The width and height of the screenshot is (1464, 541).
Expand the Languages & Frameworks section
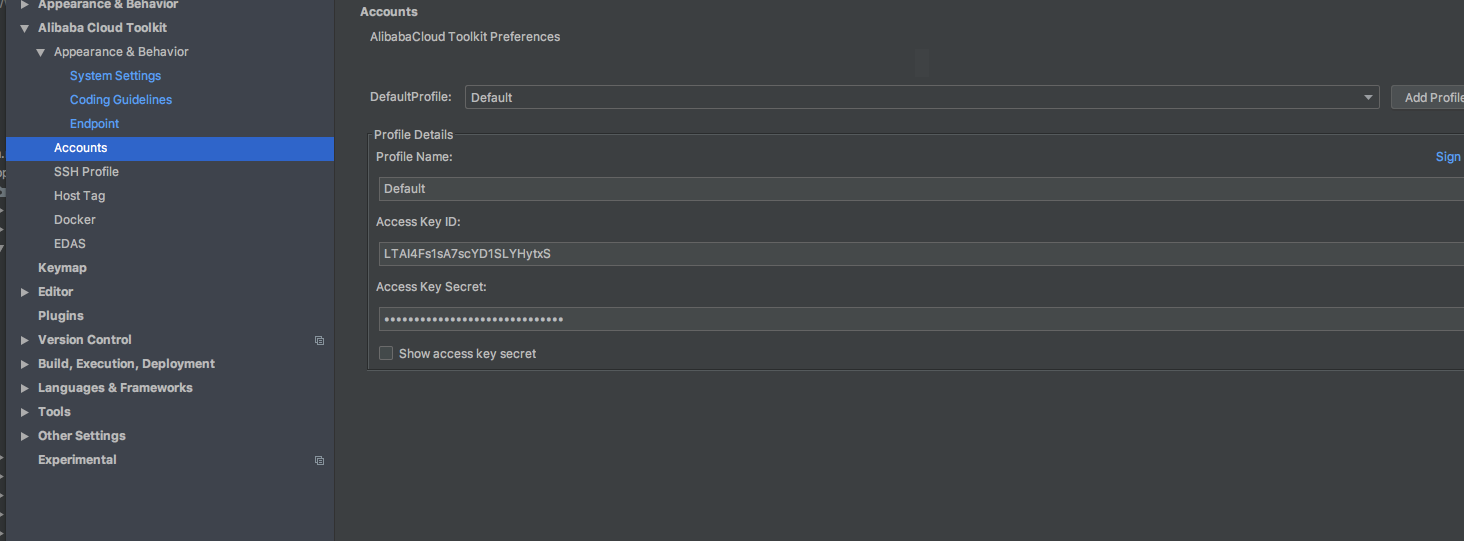coord(25,388)
